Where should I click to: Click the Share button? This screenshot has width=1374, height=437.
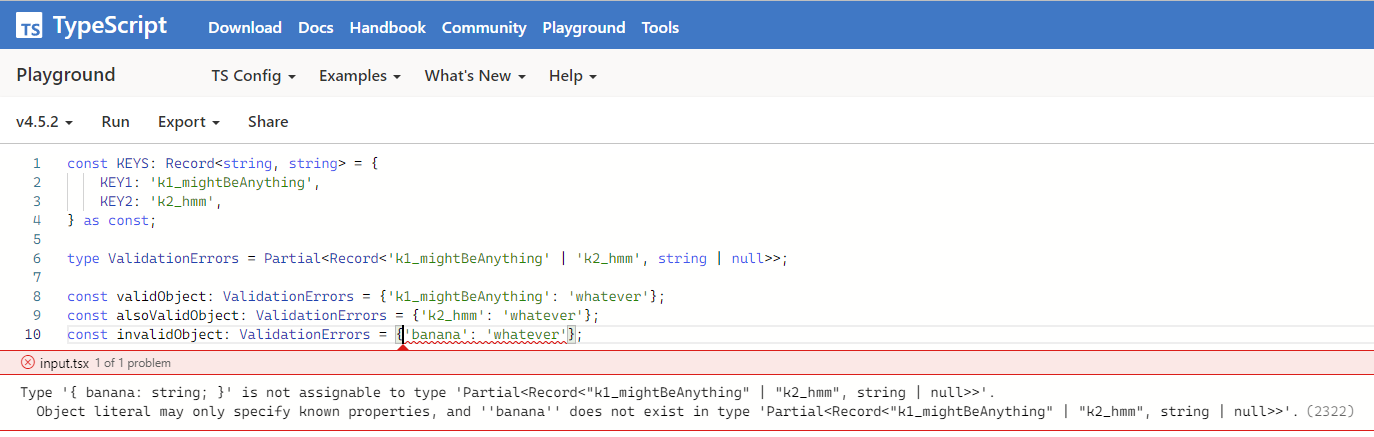[268, 122]
